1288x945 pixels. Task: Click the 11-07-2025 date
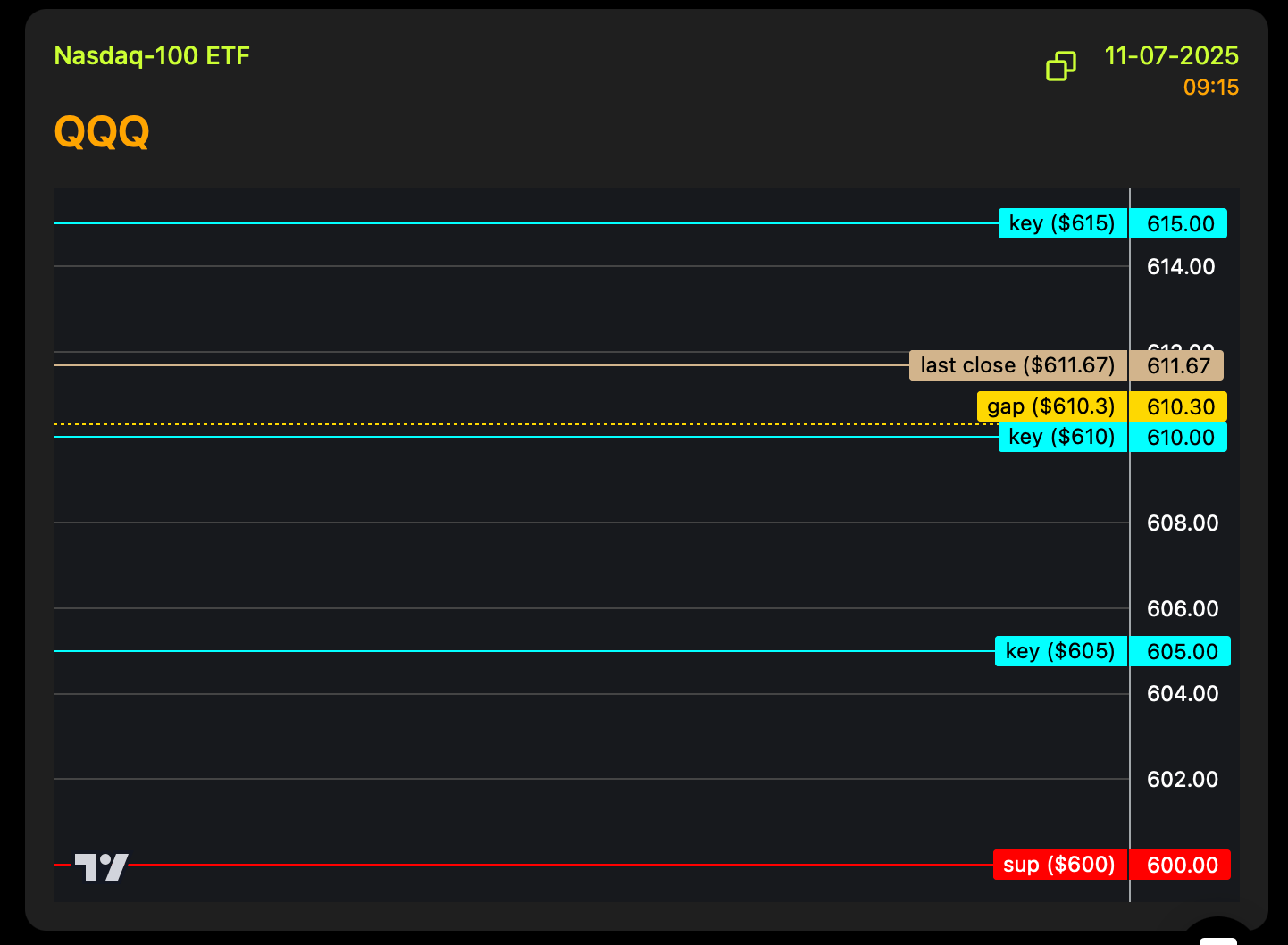pos(1171,55)
